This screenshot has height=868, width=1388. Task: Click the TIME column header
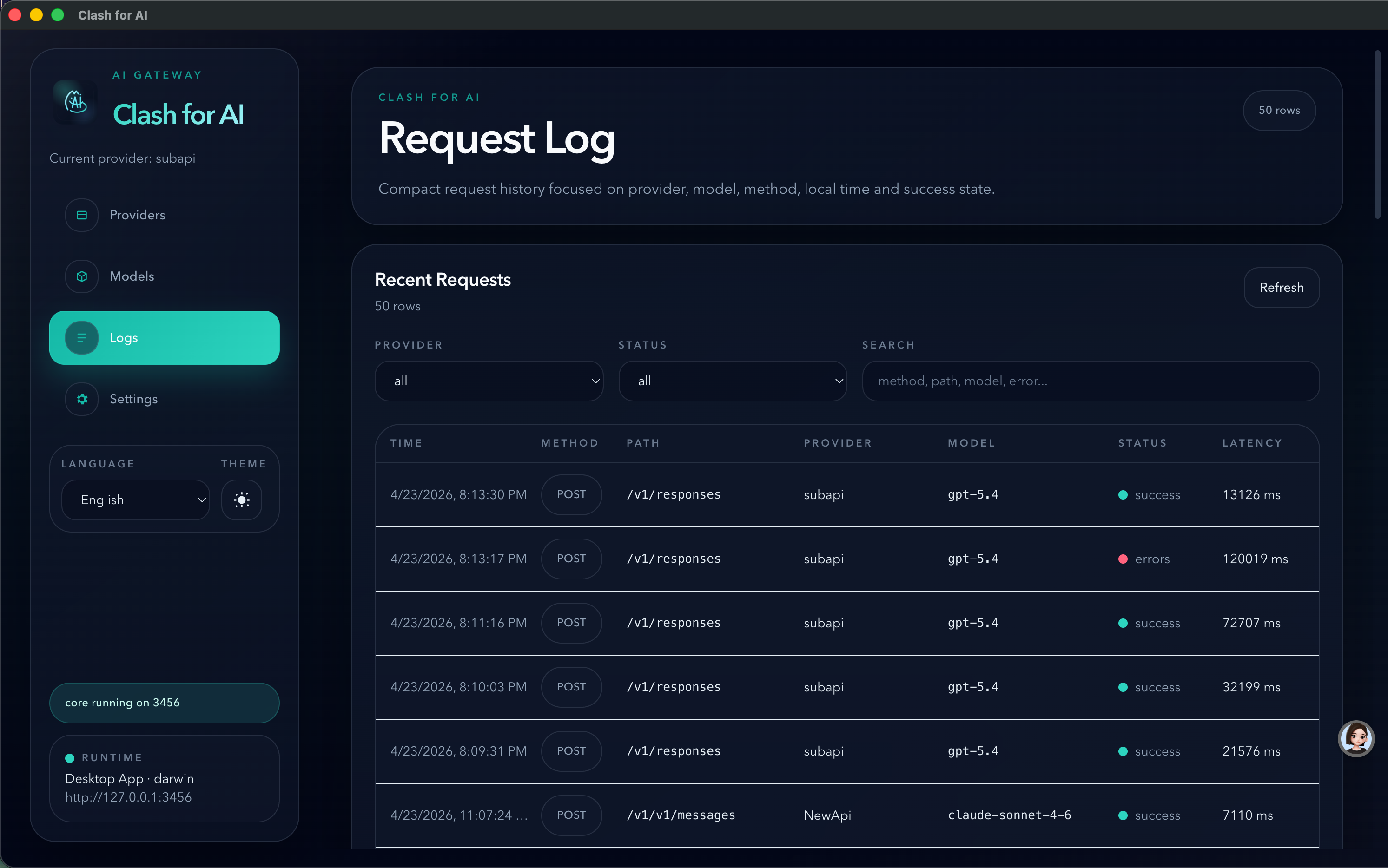click(x=407, y=443)
